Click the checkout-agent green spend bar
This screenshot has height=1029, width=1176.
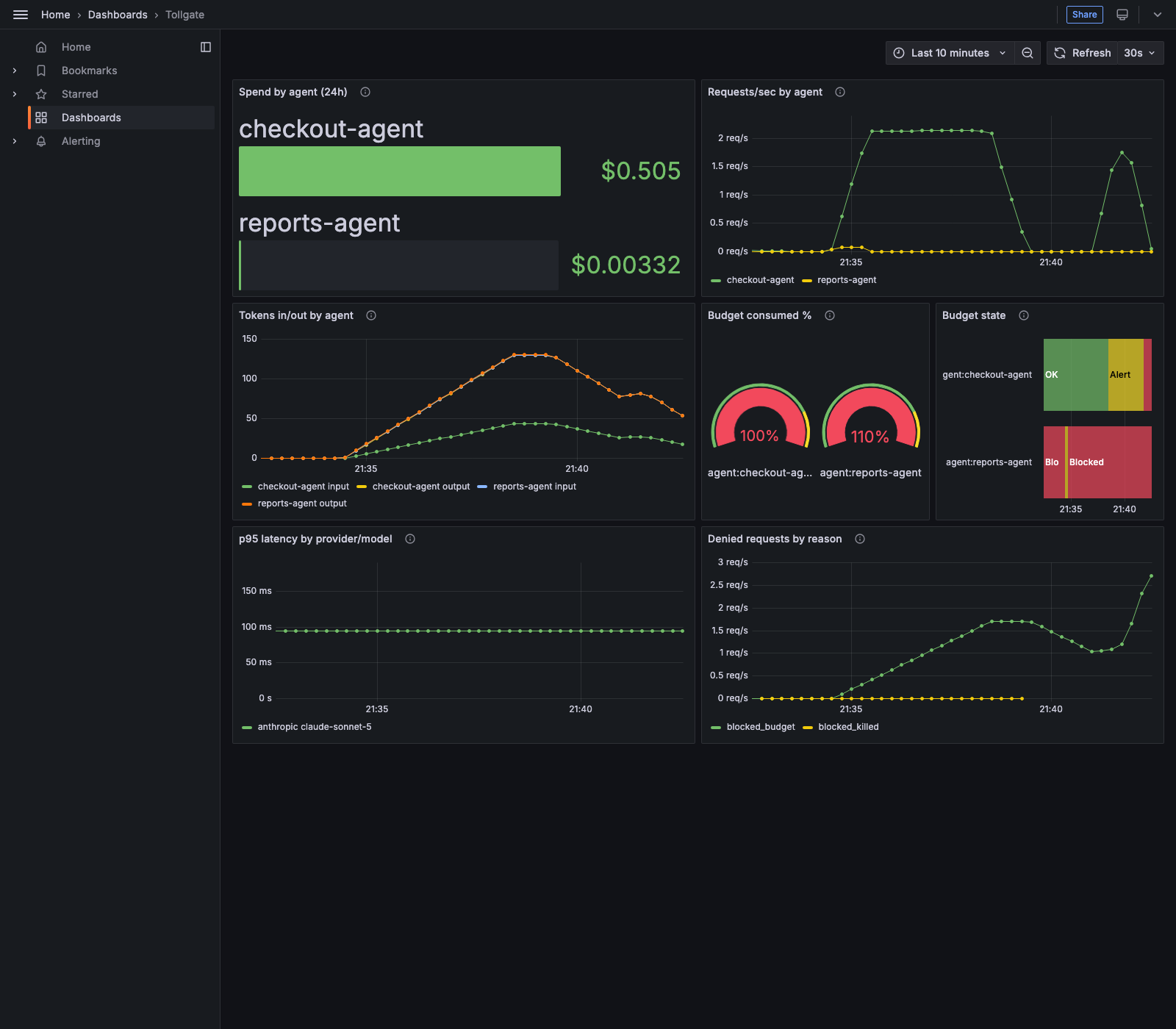400,171
